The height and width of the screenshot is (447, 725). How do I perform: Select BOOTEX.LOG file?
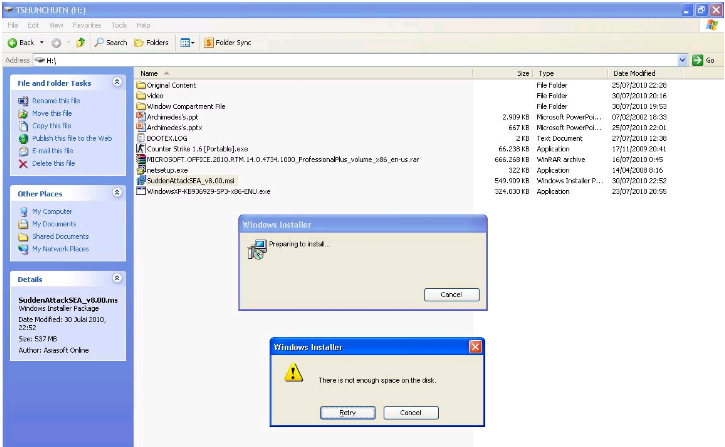167,138
